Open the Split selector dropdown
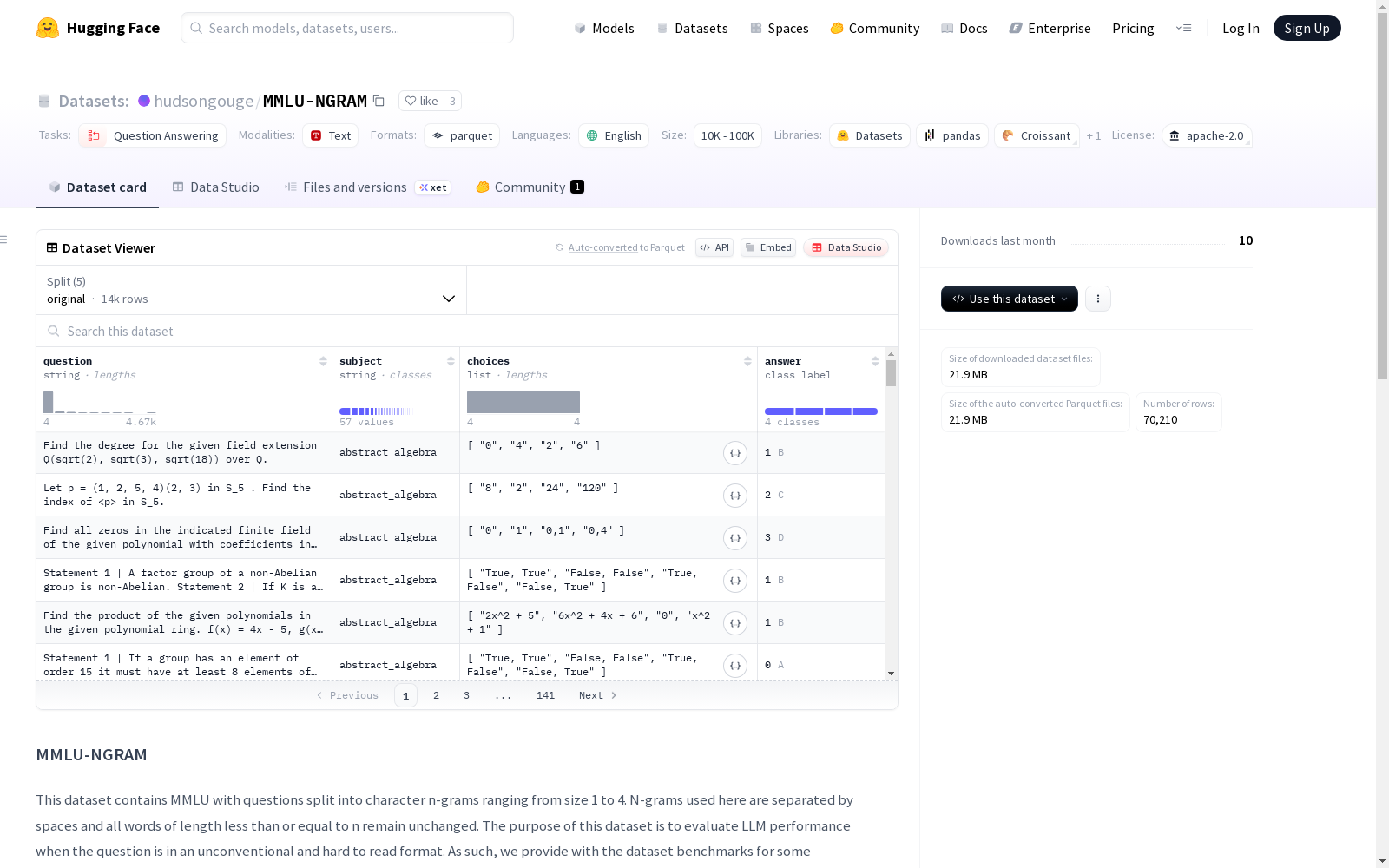 tap(251, 290)
